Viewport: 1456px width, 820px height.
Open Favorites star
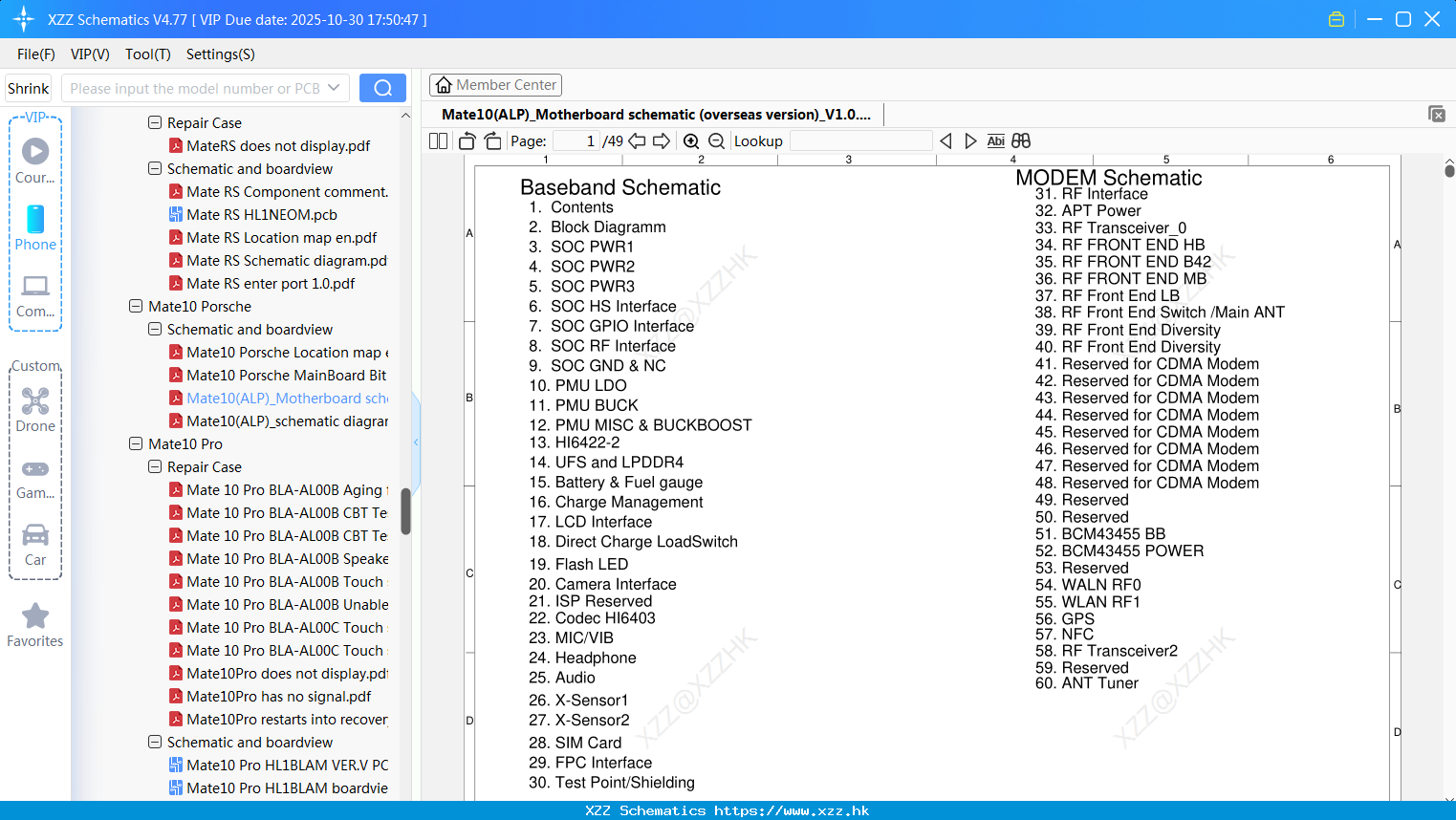click(35, 625)
